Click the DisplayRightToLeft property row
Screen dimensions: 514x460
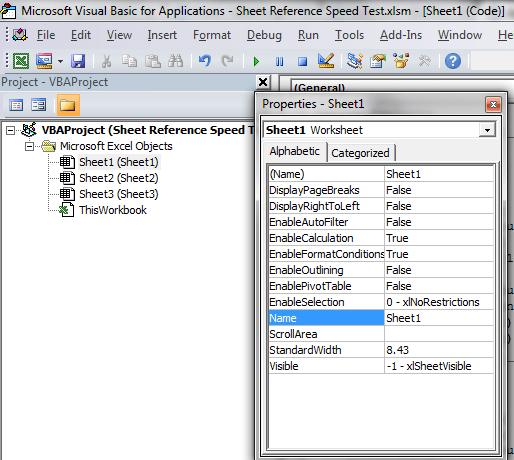pos(381,206)
